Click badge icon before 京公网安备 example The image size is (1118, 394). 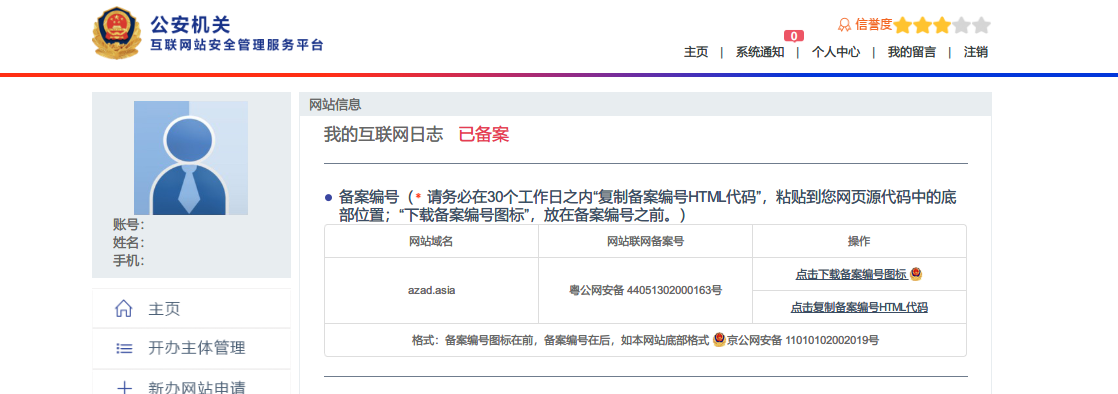(x=719, y=340)
